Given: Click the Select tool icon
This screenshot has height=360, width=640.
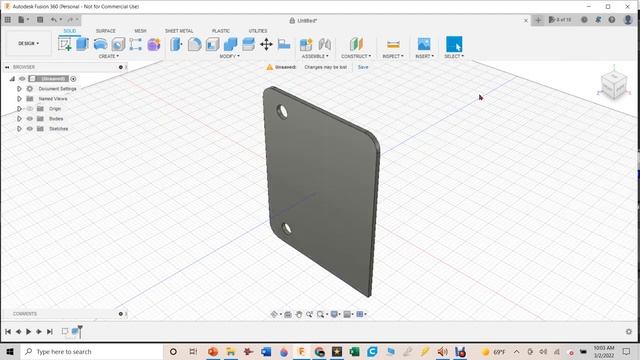Looking at the screenshot, I should click(x=454, y=44).
